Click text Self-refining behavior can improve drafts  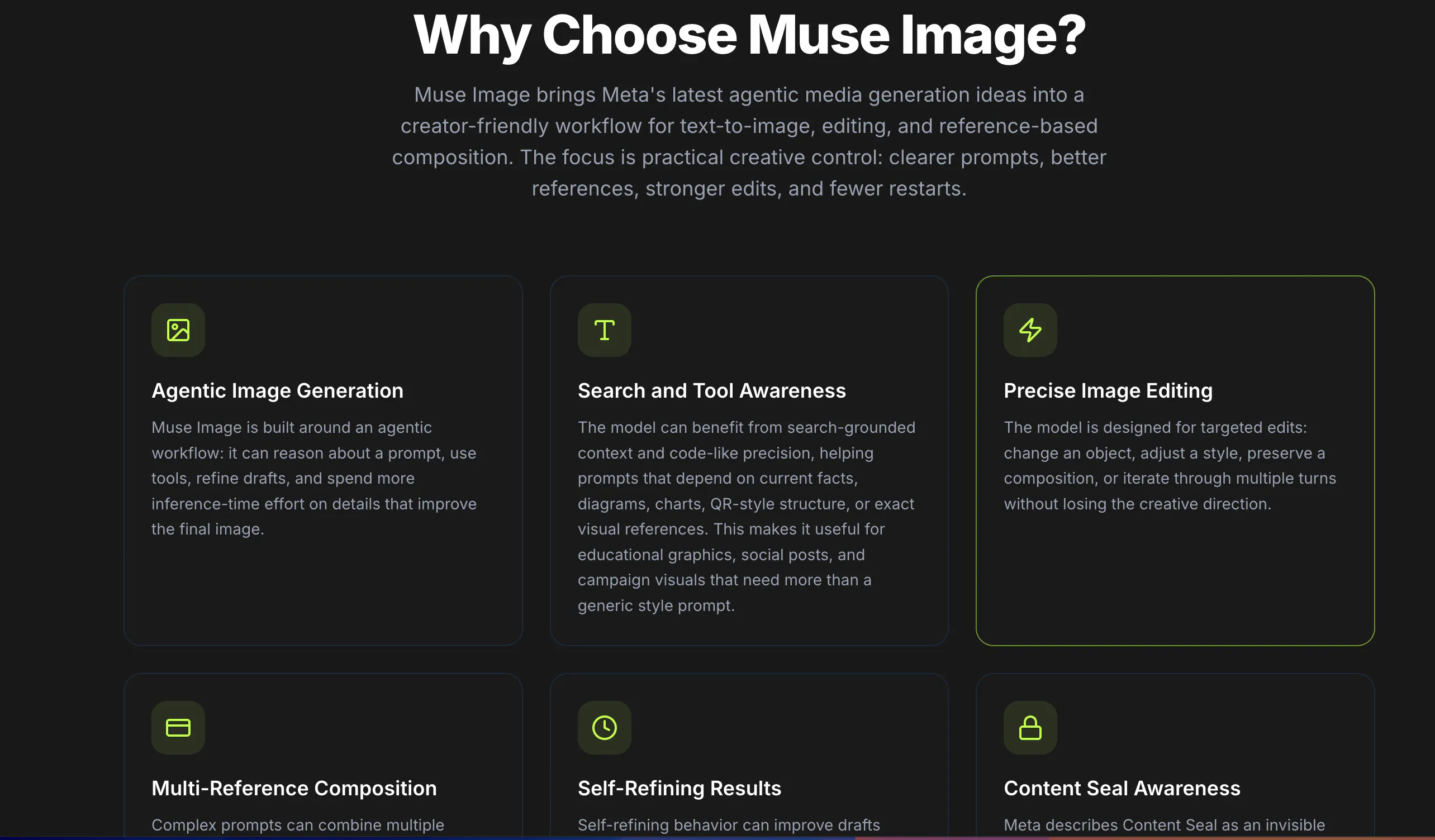tap(729, 825)
